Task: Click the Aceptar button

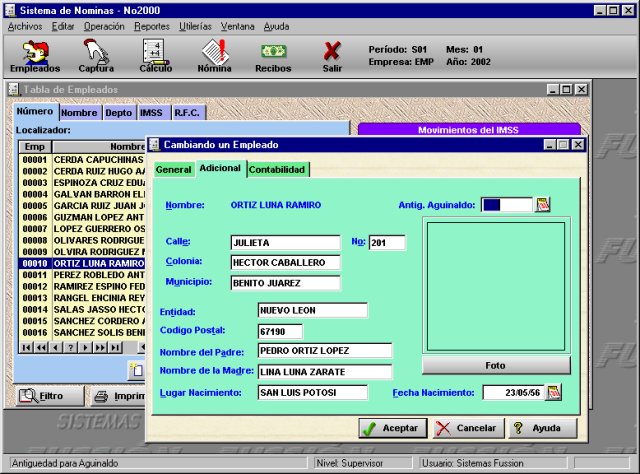Action: [x=393, y=428]
